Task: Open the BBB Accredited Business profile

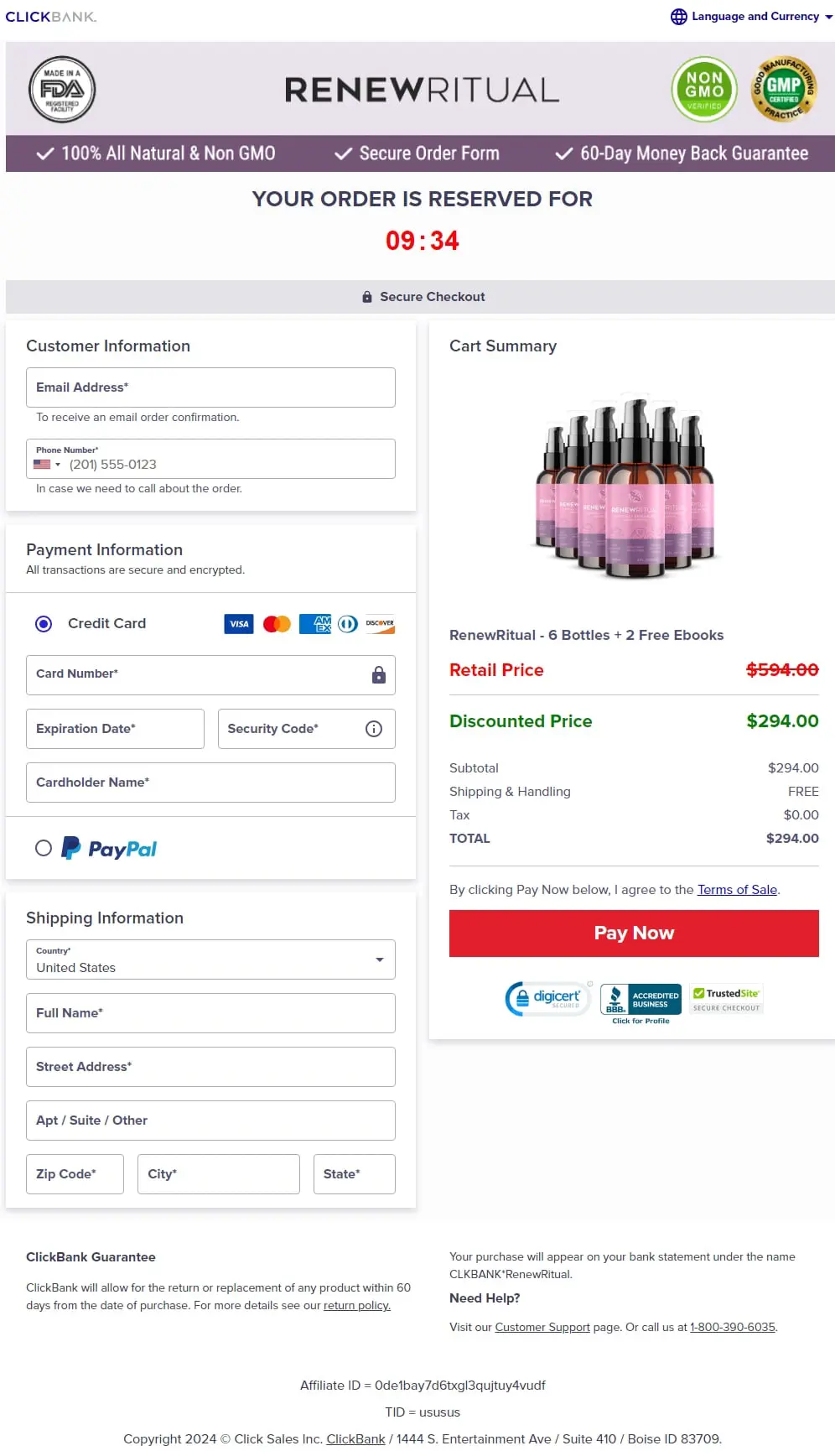Action: point(640,999)
